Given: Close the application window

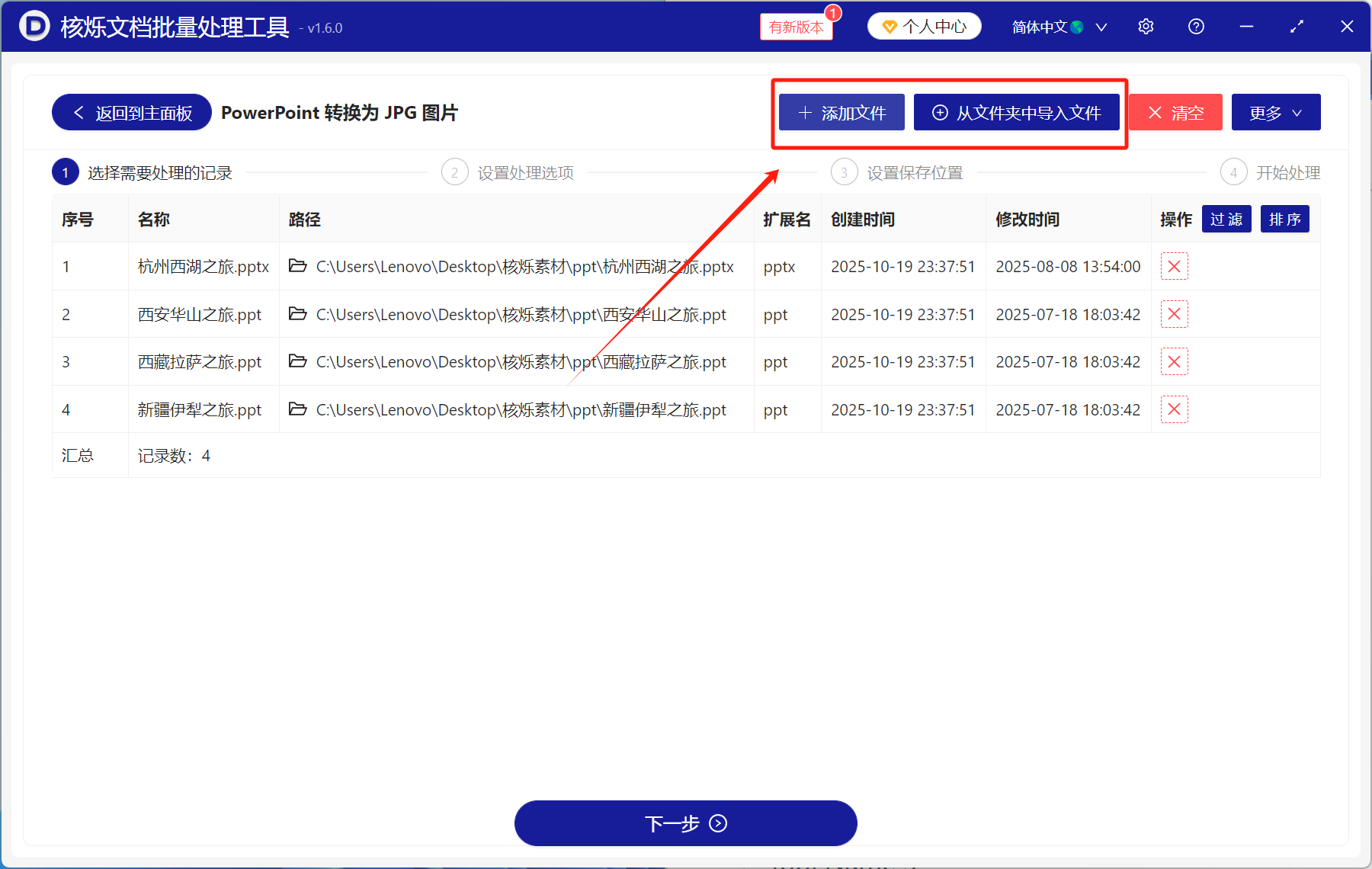Looking at the screenshot, I should pos(1347,27).
